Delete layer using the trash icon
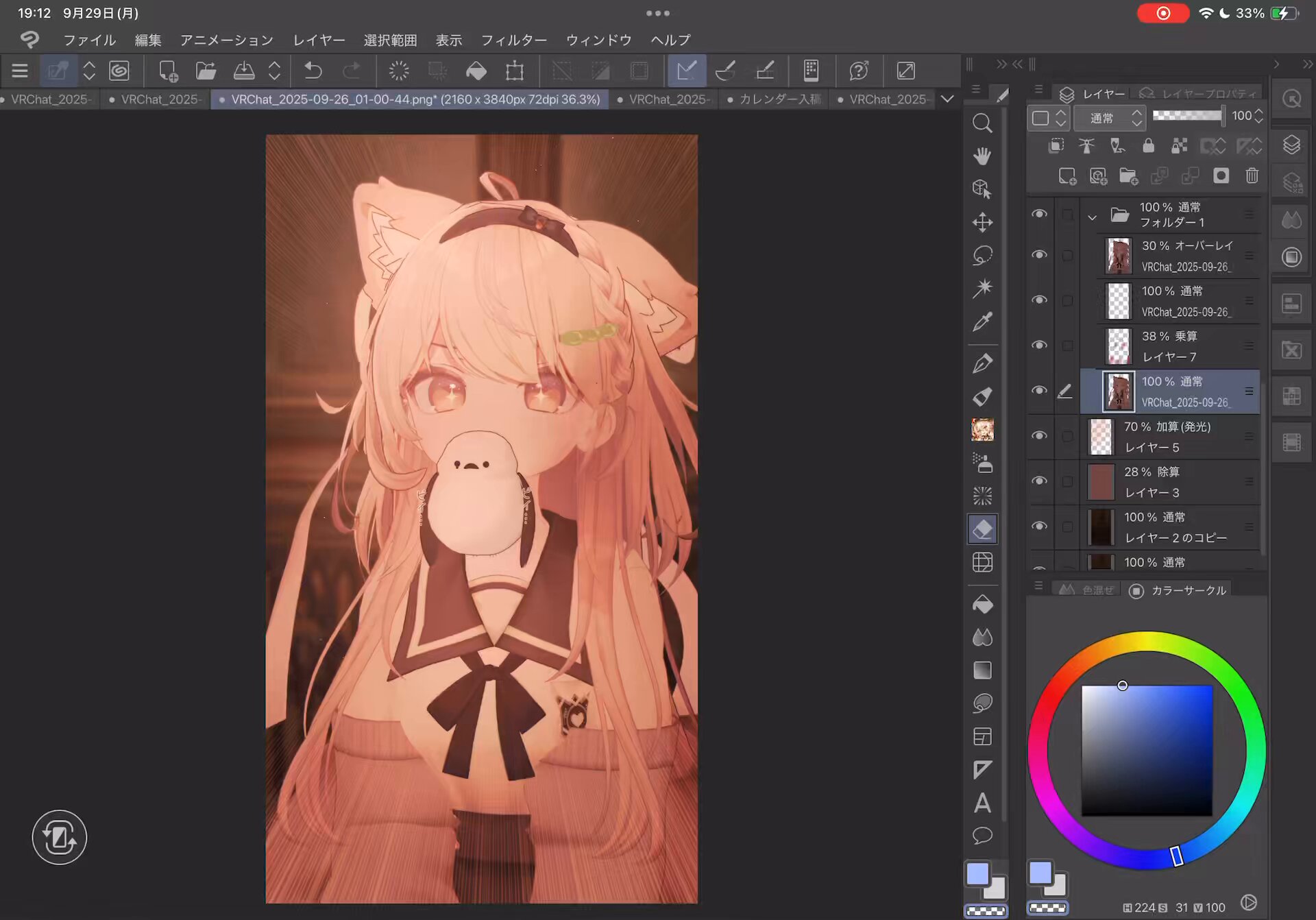Screen dimensions: 1316x920 coord(1252,176)
